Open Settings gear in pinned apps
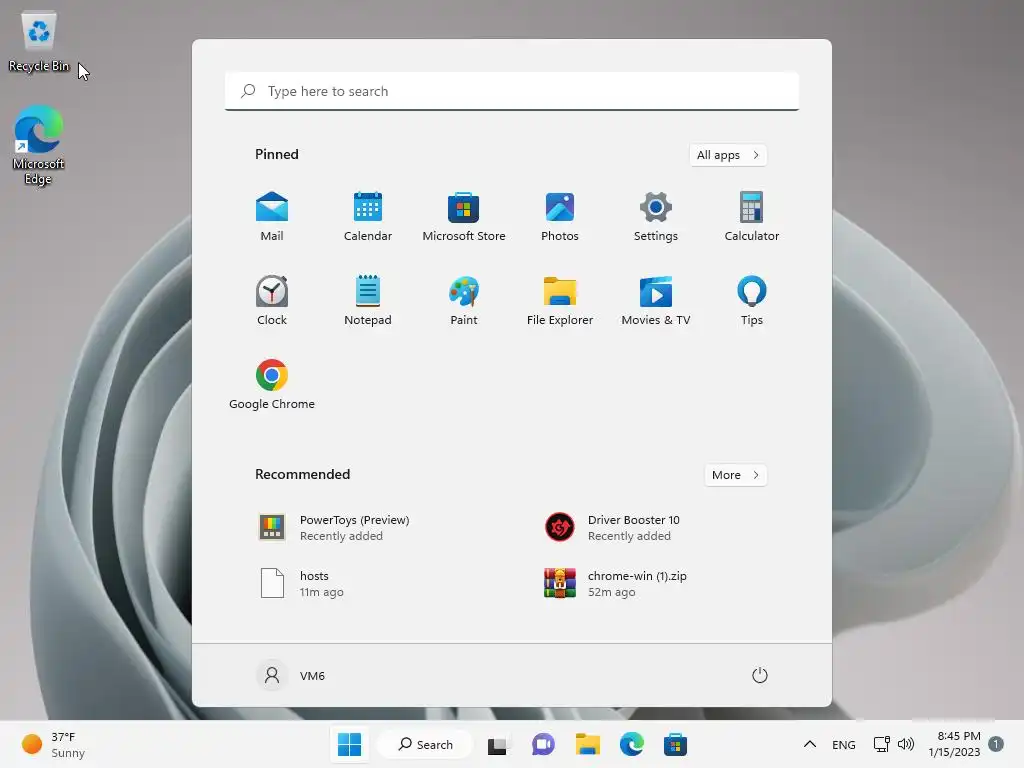 (x=656, y=216)
